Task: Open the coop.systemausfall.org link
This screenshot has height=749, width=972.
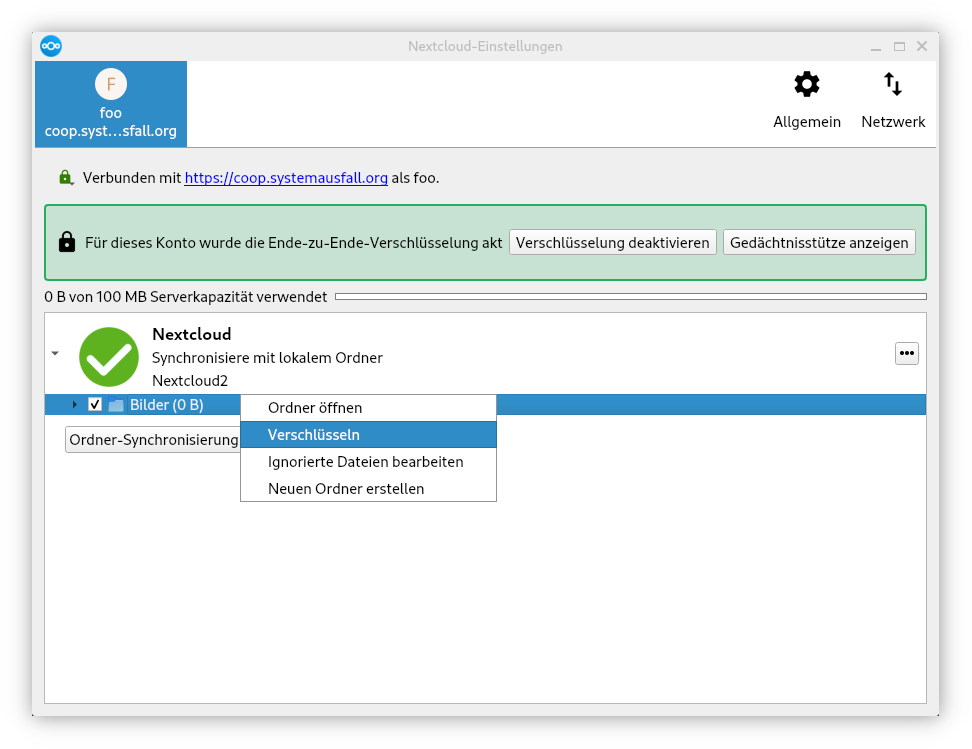Action: click(286, 178)
